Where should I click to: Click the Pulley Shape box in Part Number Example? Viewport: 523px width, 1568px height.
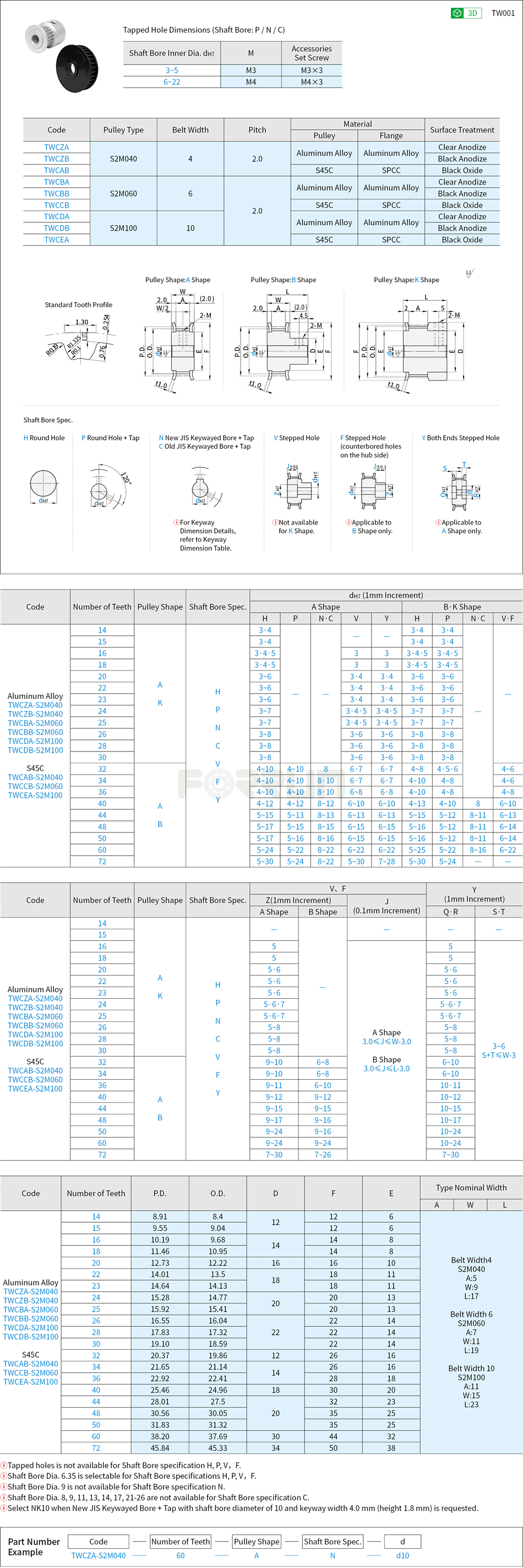(x=257, y=1541)
